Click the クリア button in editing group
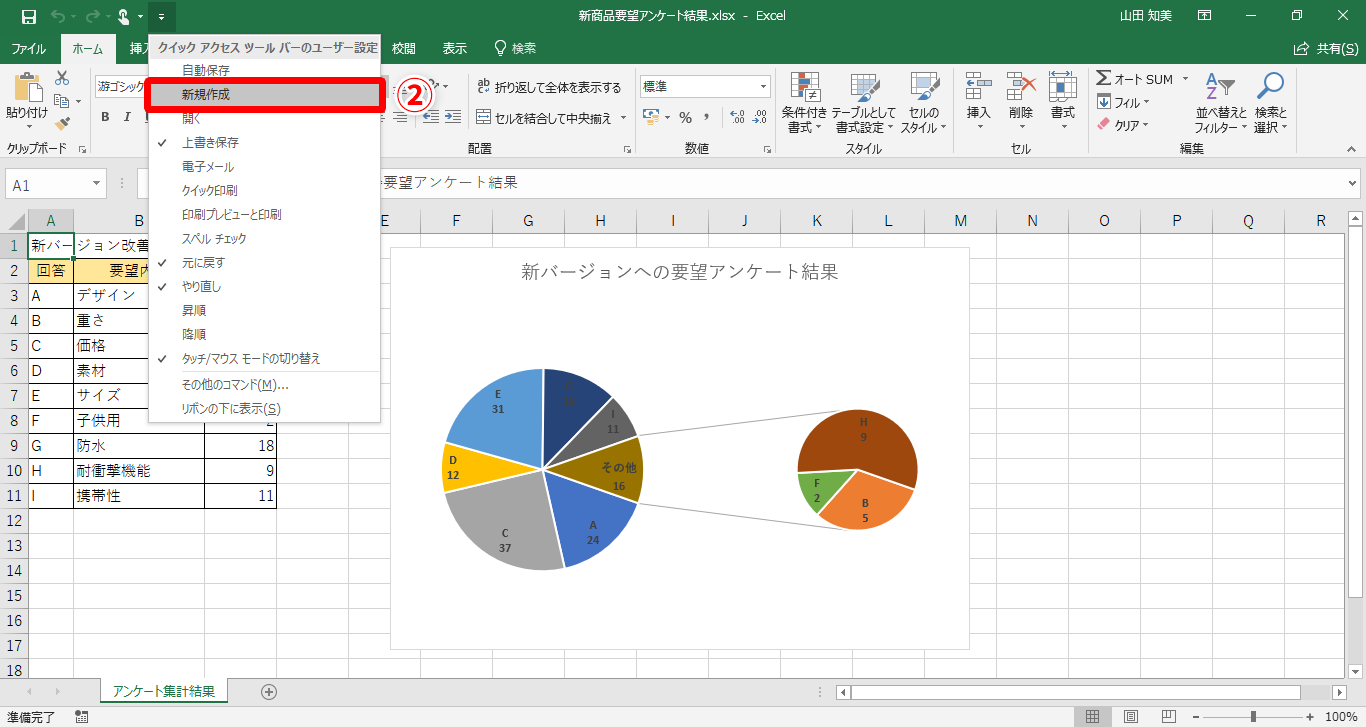The width and height of the screenshot is (1366, 727). [x=1123, y=125]
